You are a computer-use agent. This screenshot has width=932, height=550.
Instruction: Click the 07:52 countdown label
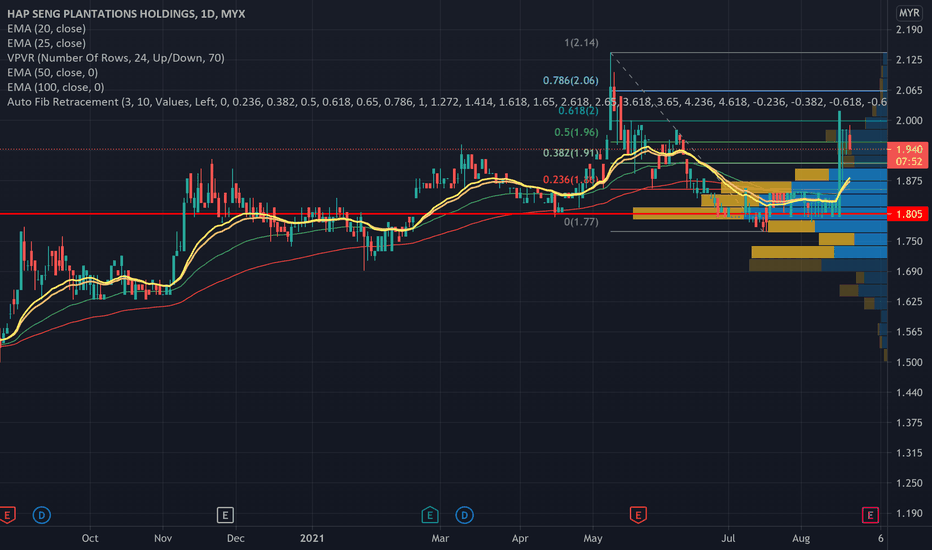pyautogui.click(x=908, y=162)
